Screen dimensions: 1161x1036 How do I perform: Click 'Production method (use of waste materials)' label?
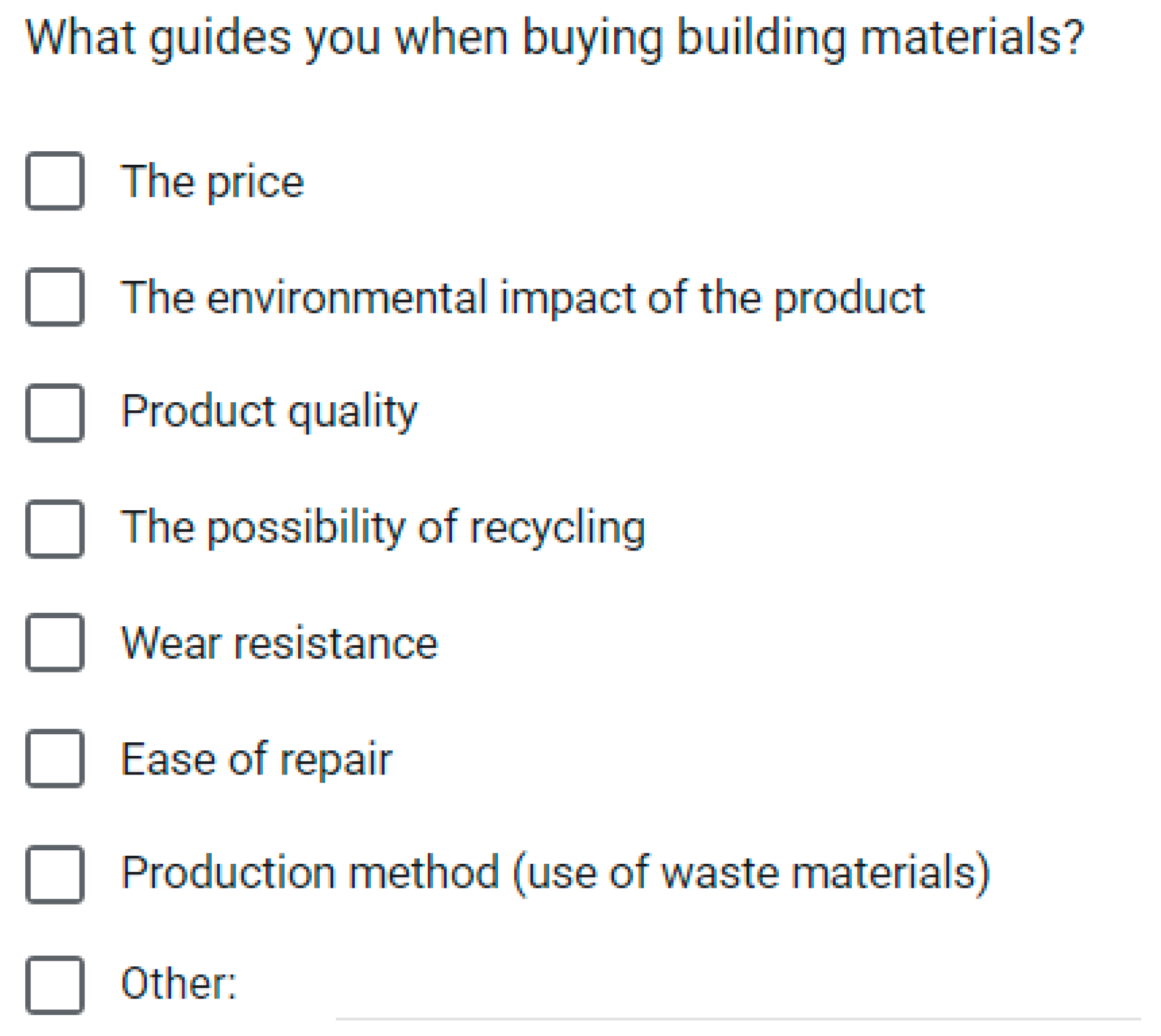[556, 873]
